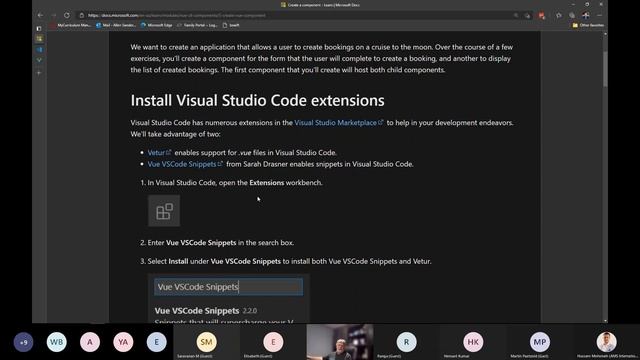Select the blue vertical tab icon

tap(39, 49)
